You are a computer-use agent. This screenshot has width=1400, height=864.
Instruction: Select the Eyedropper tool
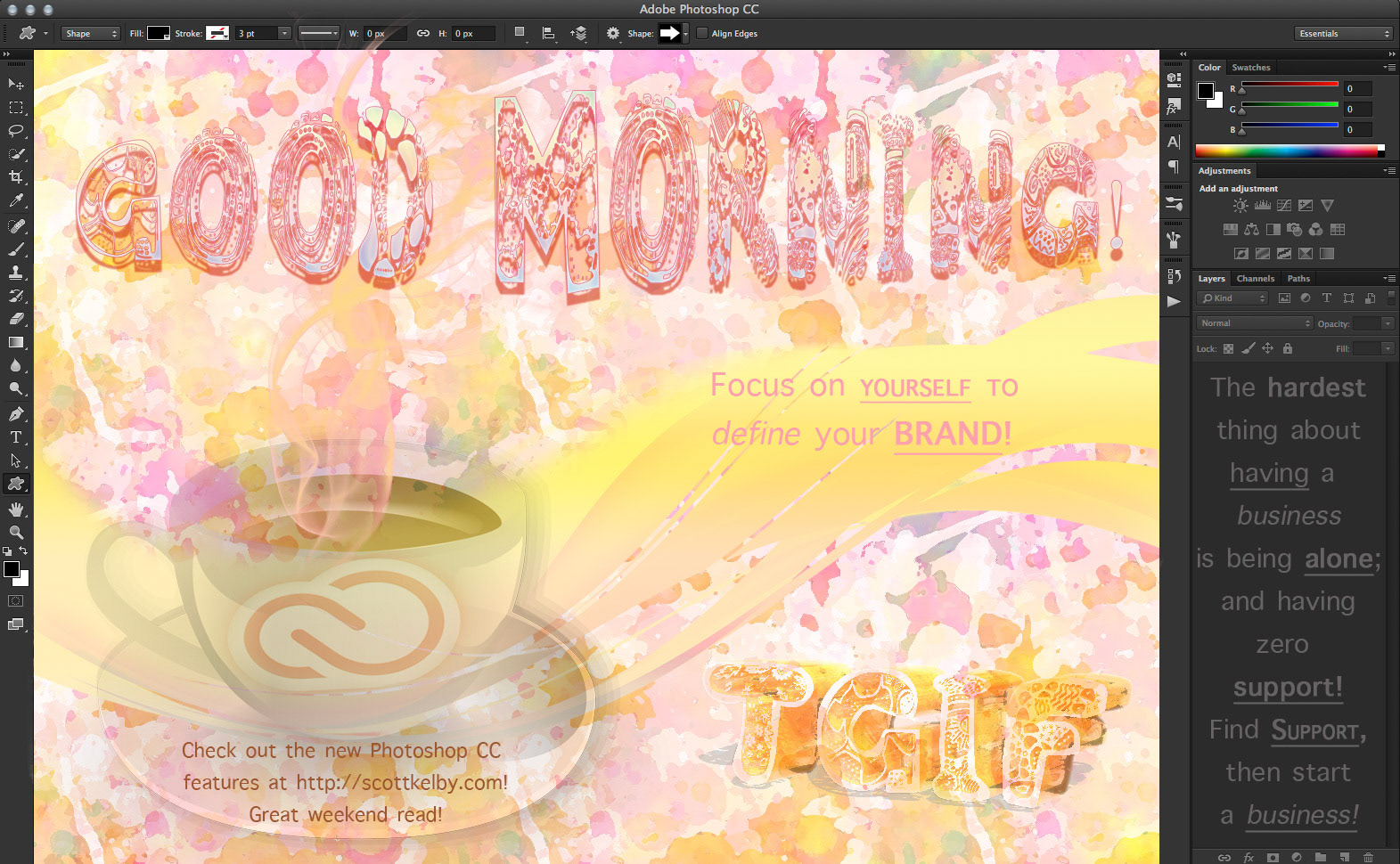16,201
